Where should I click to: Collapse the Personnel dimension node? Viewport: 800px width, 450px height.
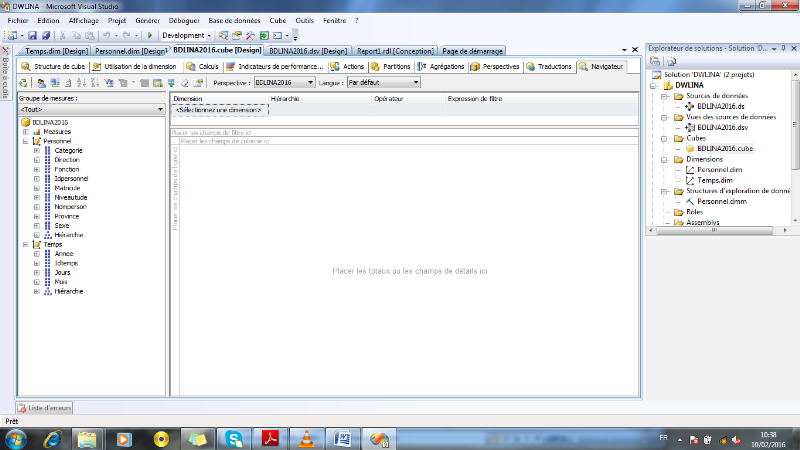(x=25, y=141)
